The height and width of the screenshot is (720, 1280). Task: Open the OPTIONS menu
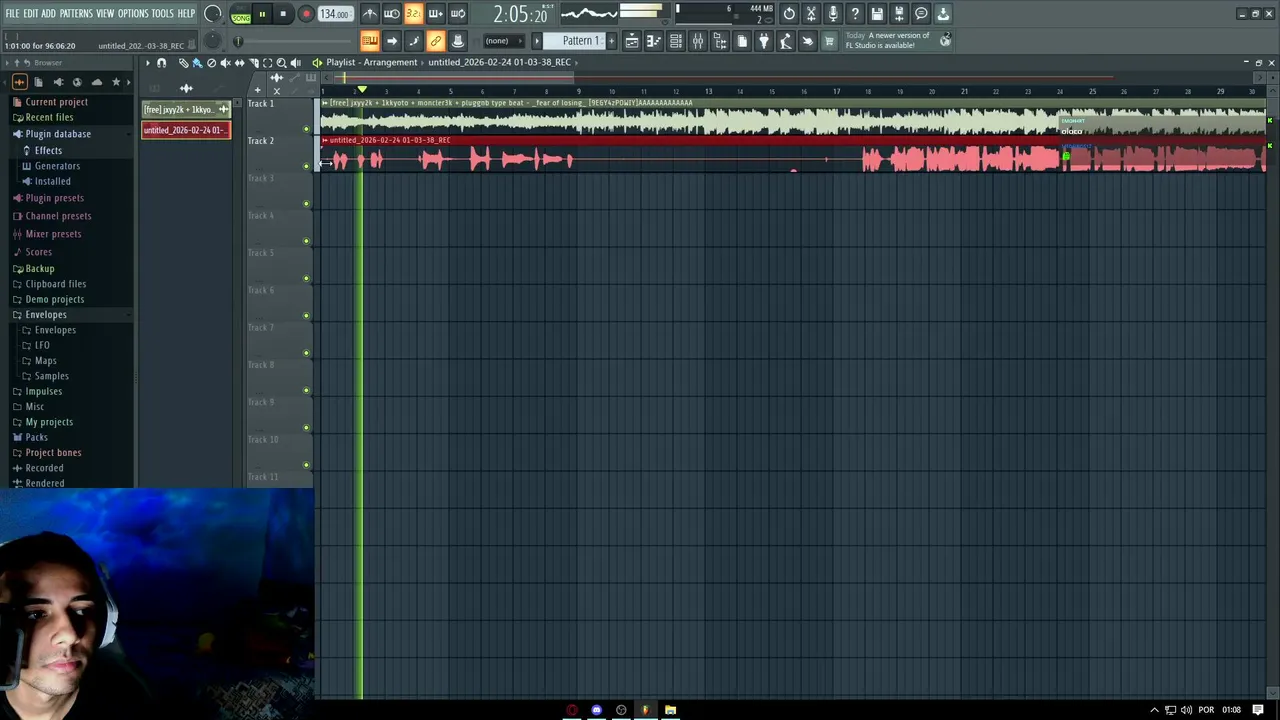133,14
